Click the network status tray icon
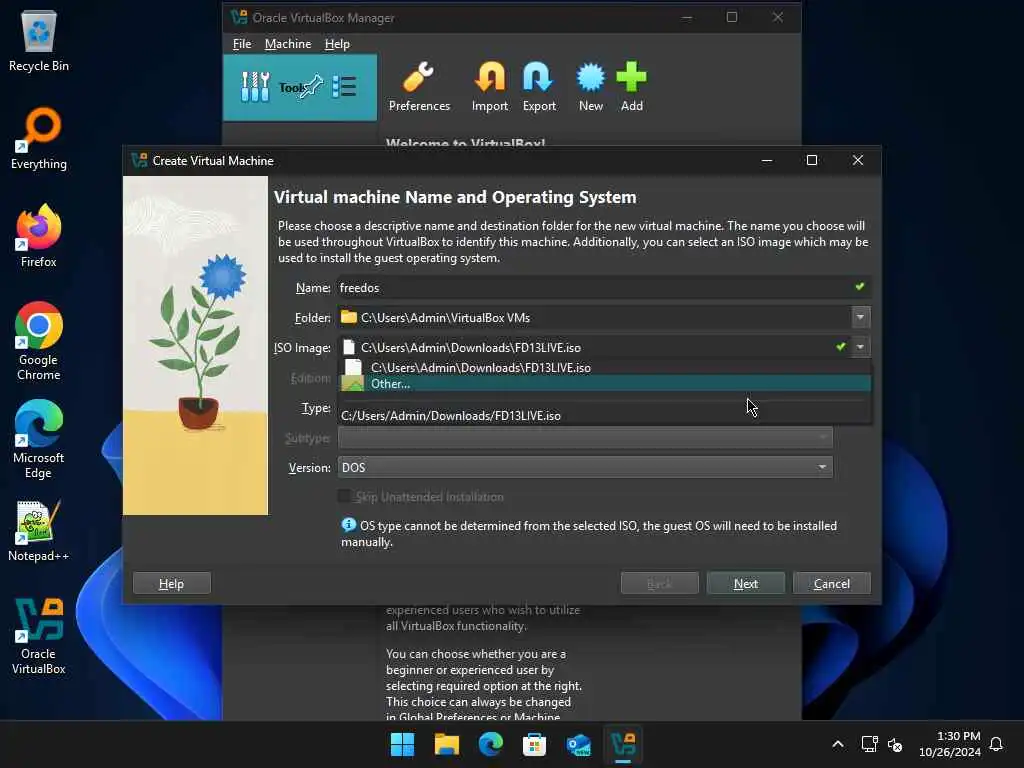This screenshot has height=768, width=1024. [x=869, y=744]
